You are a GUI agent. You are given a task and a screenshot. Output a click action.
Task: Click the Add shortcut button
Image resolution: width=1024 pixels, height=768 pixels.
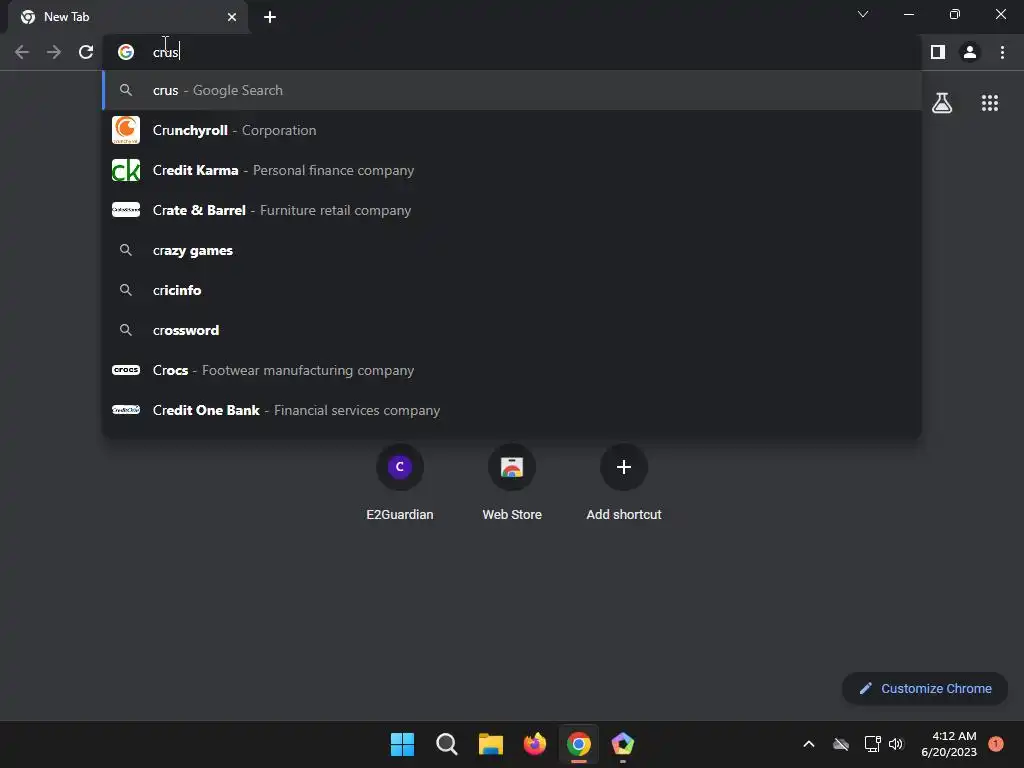point(624,483)
